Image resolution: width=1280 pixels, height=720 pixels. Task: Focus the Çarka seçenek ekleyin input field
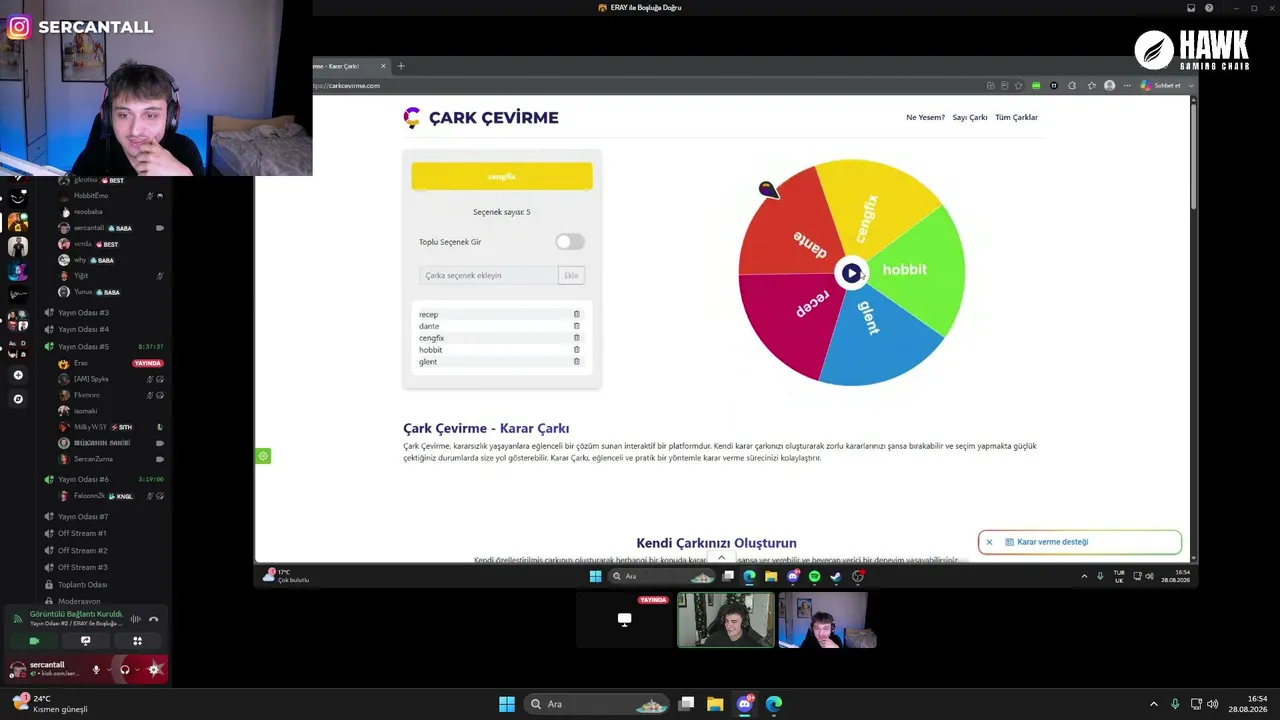tap(488, 275)
